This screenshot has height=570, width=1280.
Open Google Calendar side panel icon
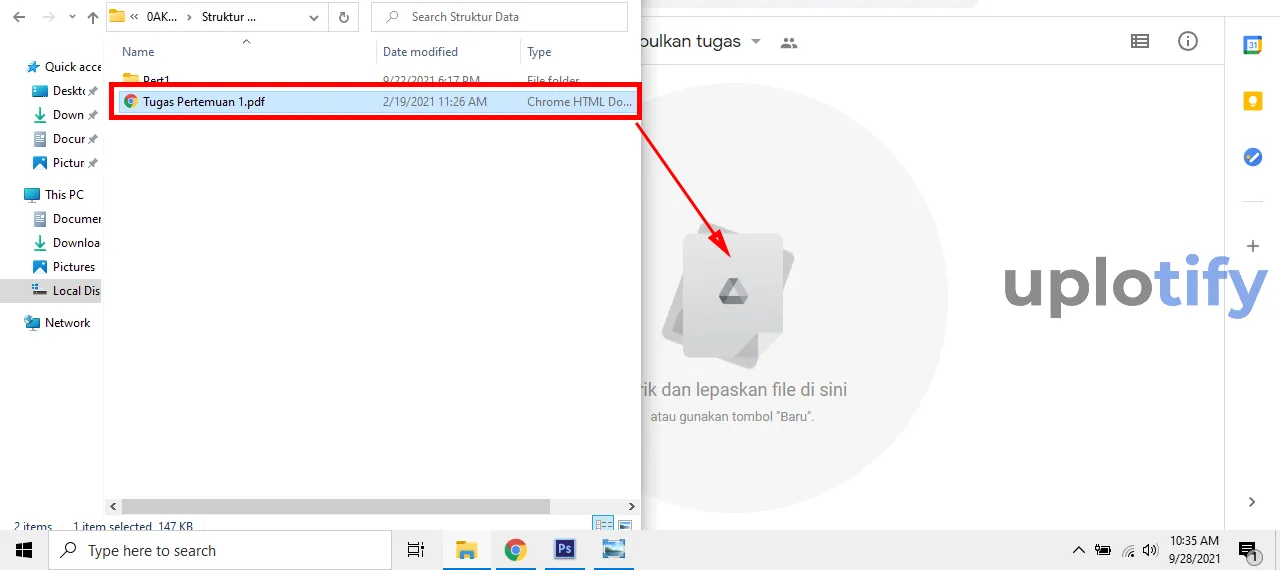1252,45
